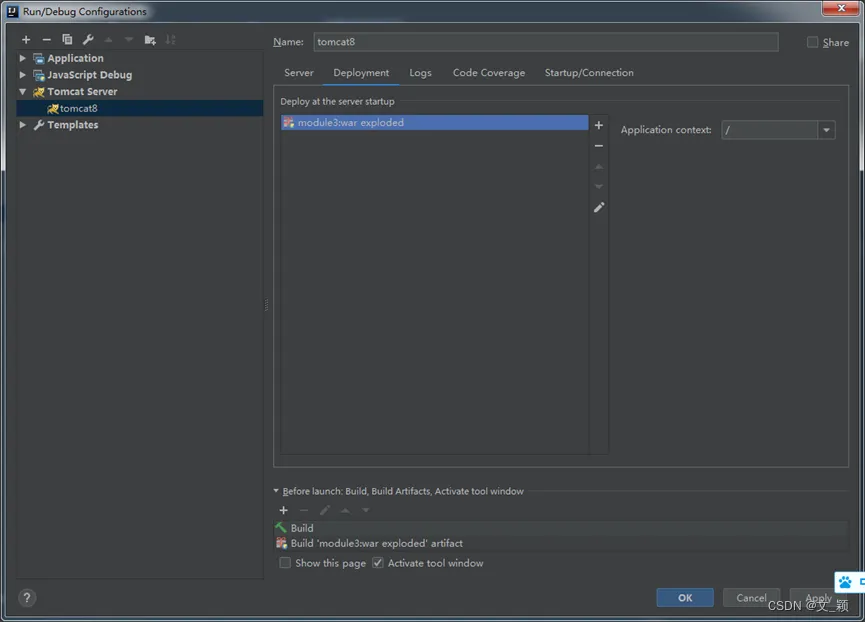Remove the selected configuration with minus icon
The height and width of the screenshot is (622, 865).
tap(46, 40)
